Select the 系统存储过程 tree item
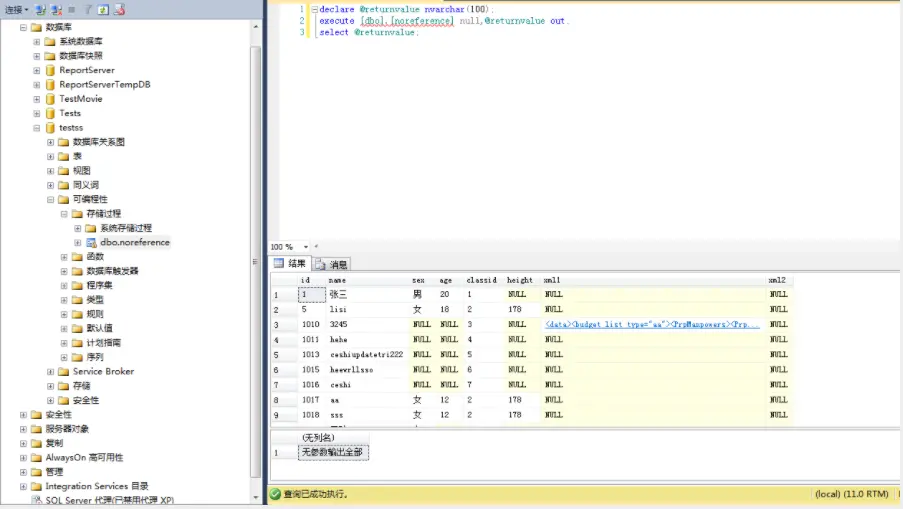This screenshot has height=509, width=903. tap(126, 228)
